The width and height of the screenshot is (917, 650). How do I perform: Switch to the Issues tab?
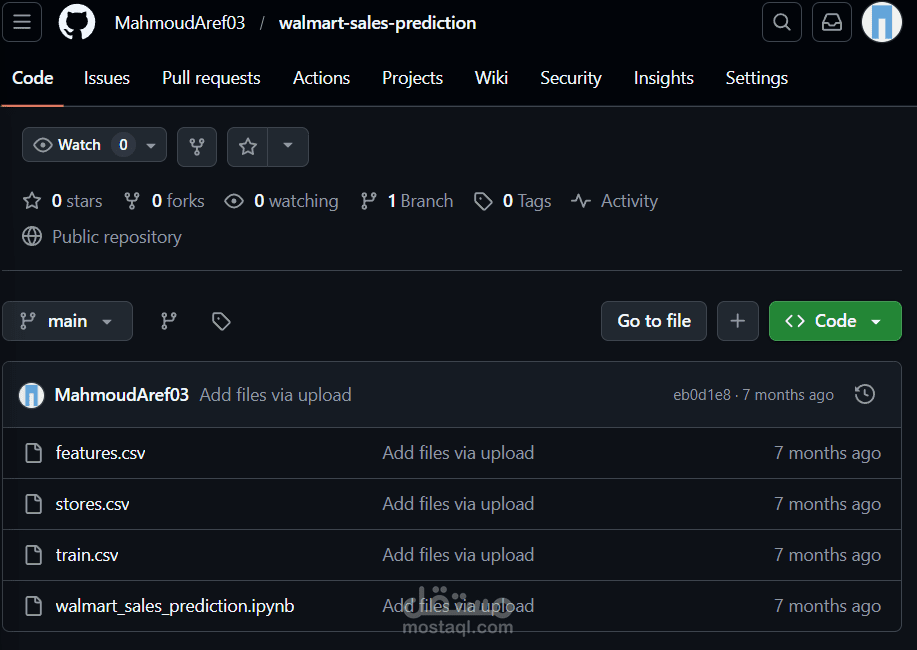(106, 78)
